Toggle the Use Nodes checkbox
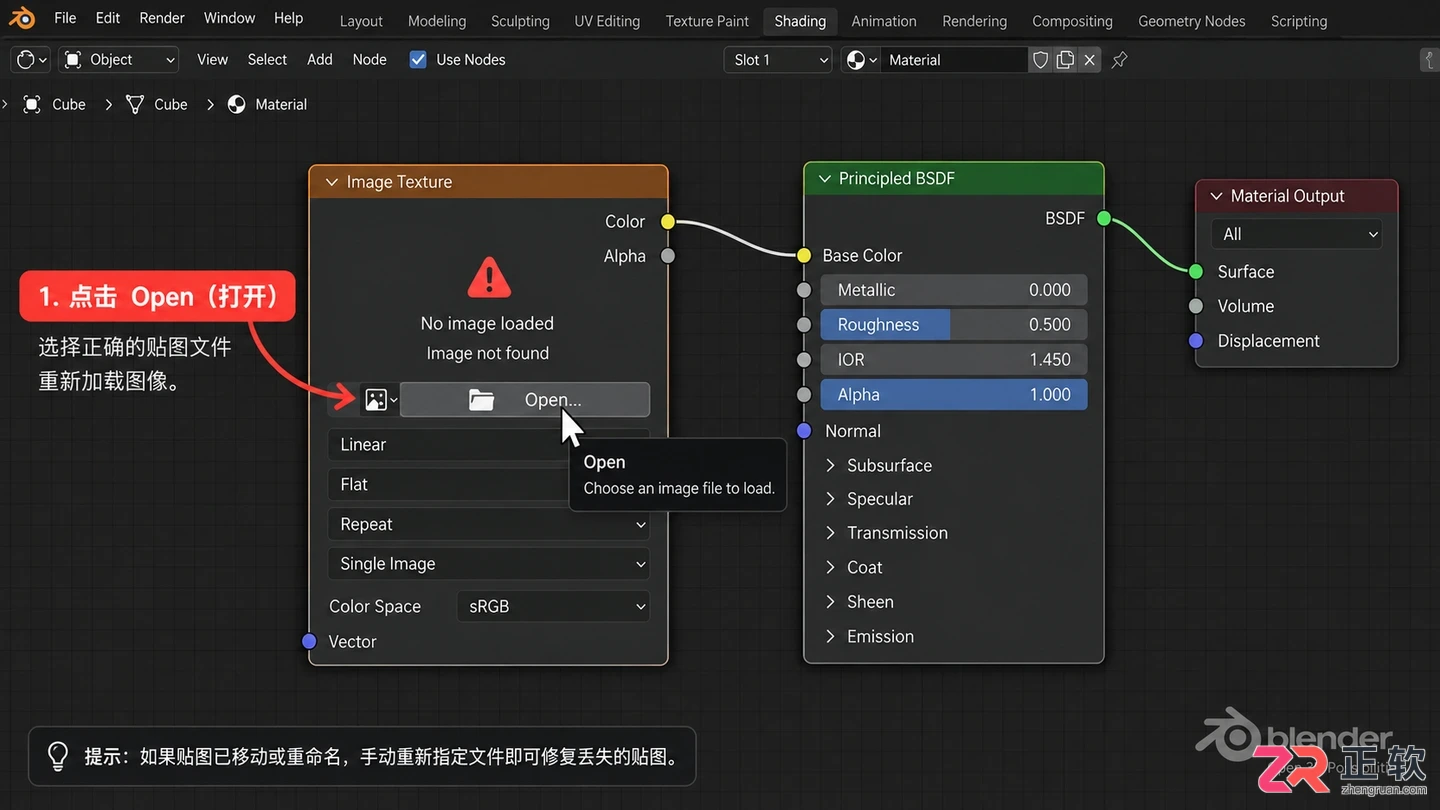The width and height of the screenshot is (1440, 810). 418,60
